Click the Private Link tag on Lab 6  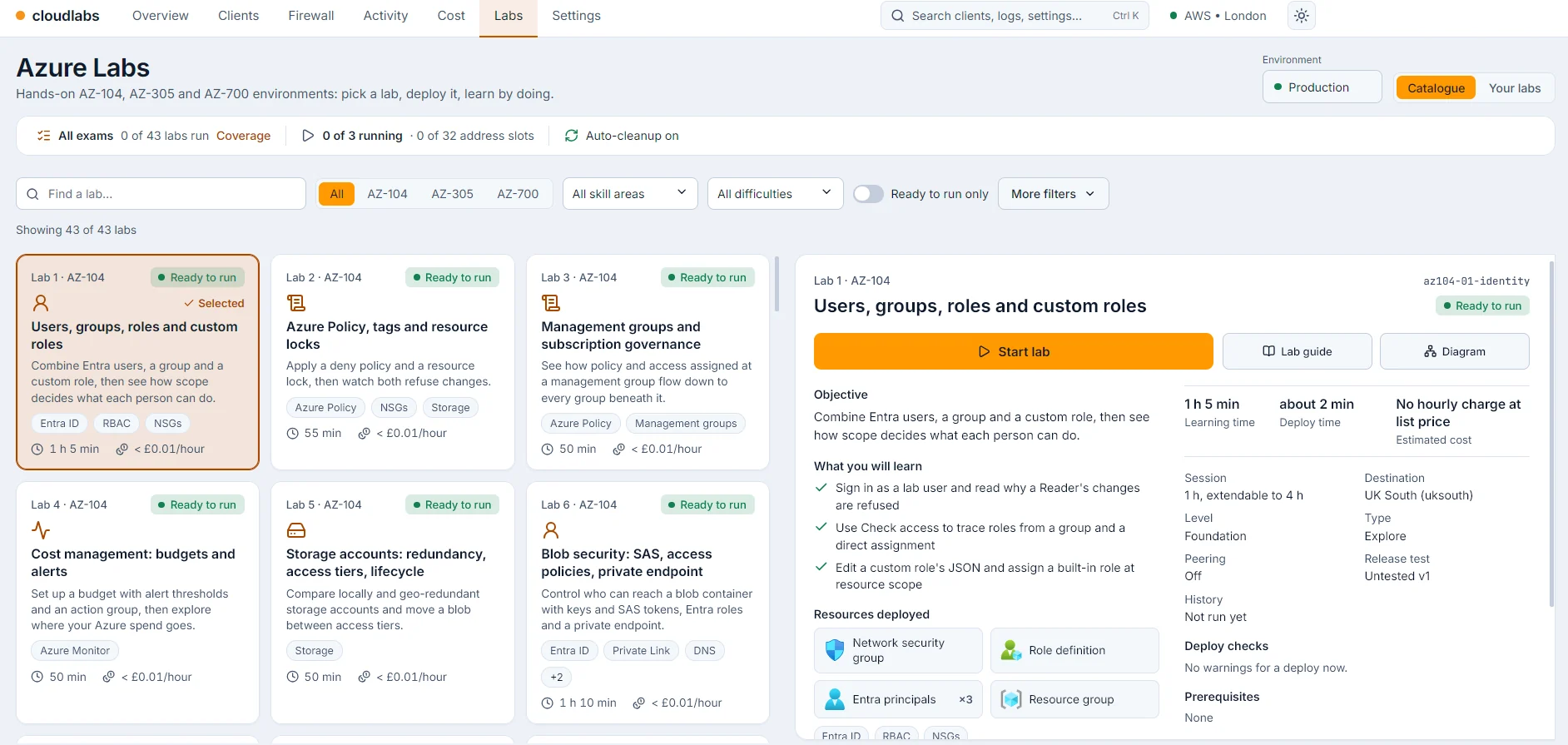pos(641,651)
